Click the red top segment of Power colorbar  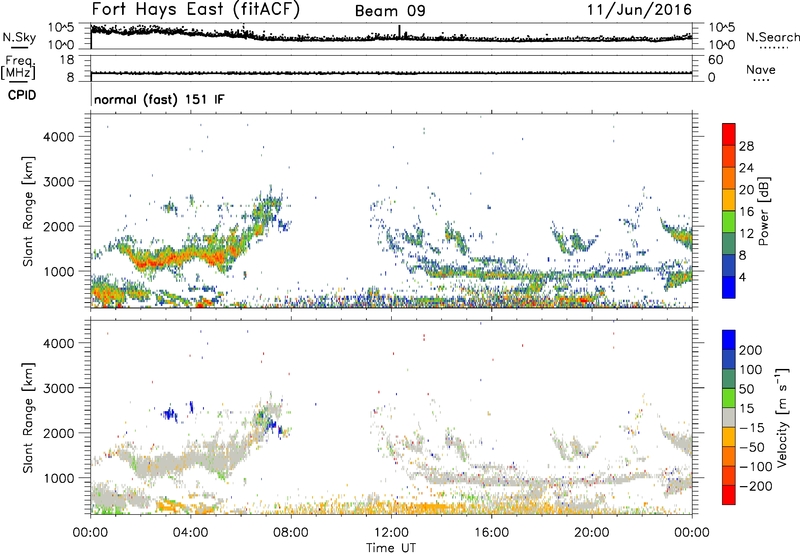(729, 134)
